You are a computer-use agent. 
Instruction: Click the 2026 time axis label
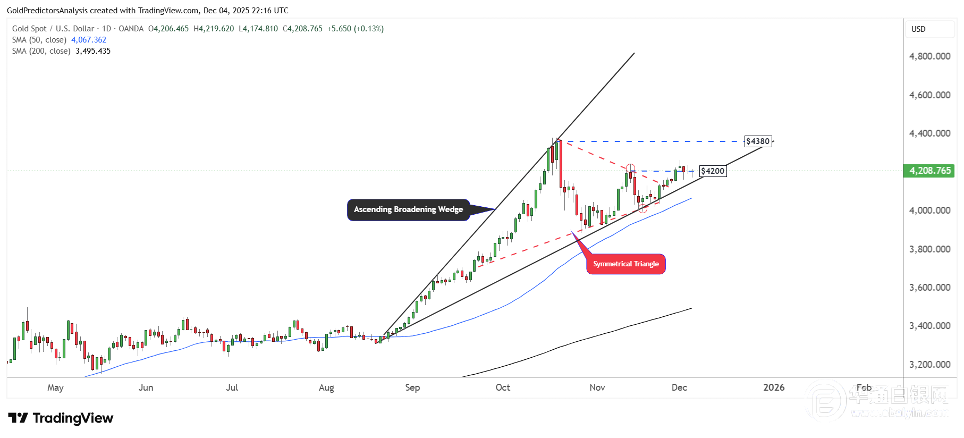772,386
